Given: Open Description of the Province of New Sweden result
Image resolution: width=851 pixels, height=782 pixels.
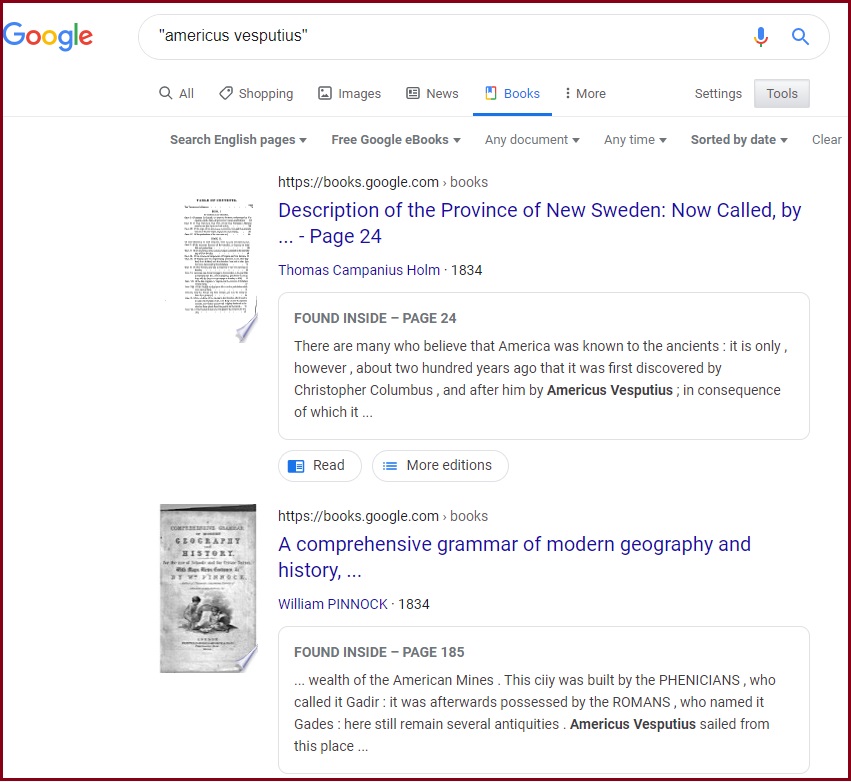Looking at the screenshot, I should pos(539,223).
